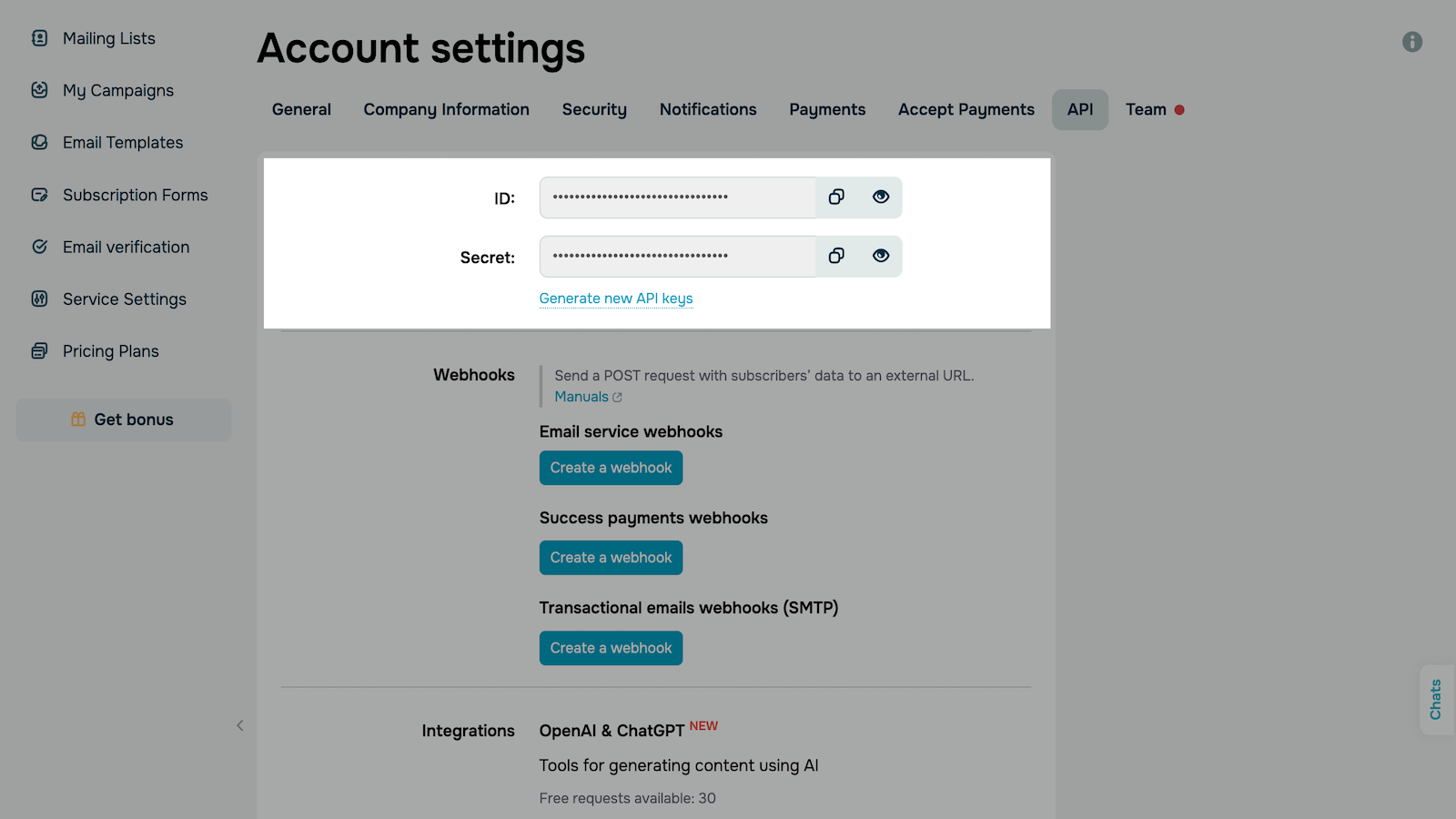Collapse the left sidebar with the chevron
1456x819 pixels.
[240, 725]
